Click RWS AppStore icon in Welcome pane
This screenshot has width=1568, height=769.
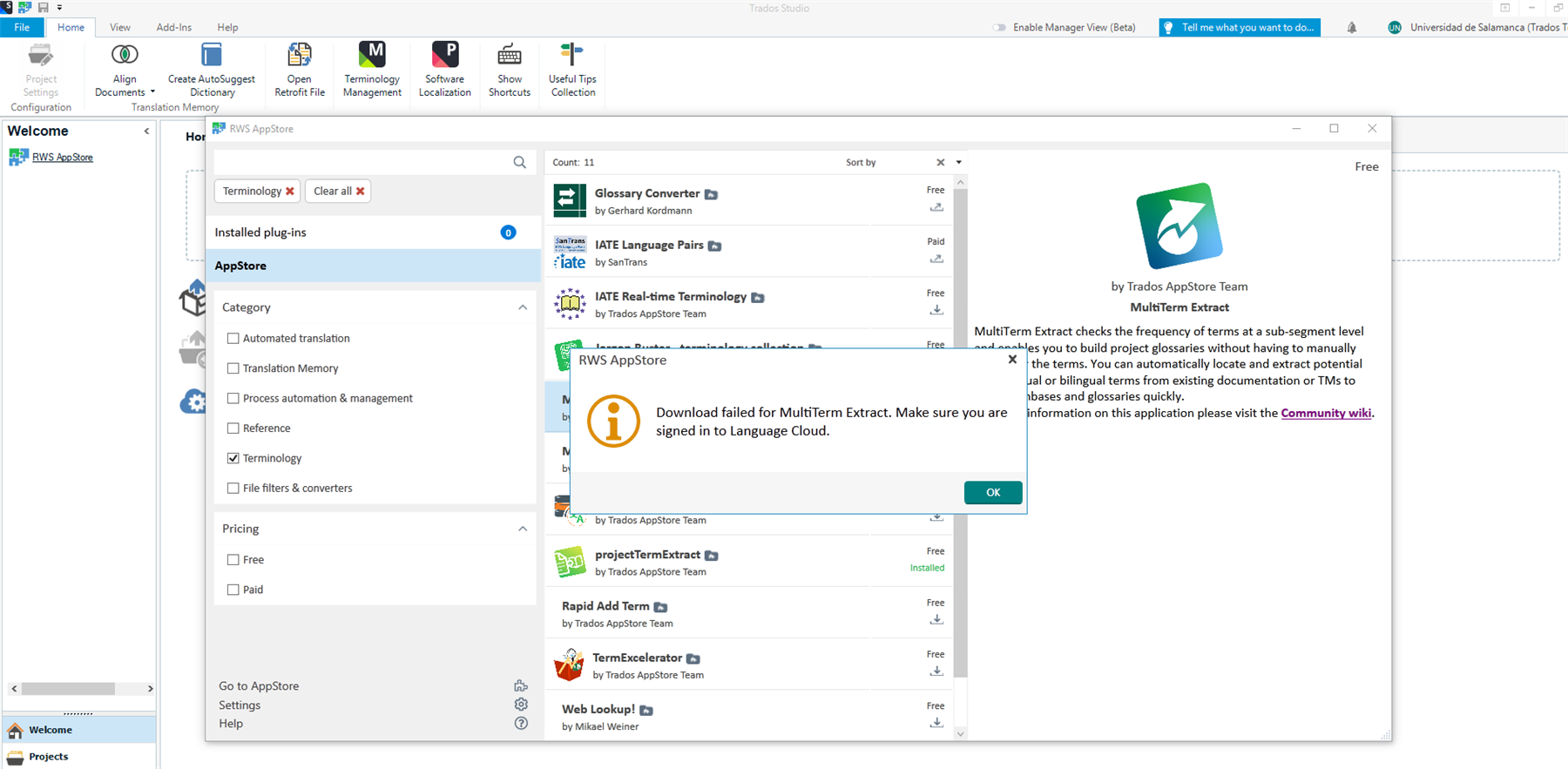(18, 157)
